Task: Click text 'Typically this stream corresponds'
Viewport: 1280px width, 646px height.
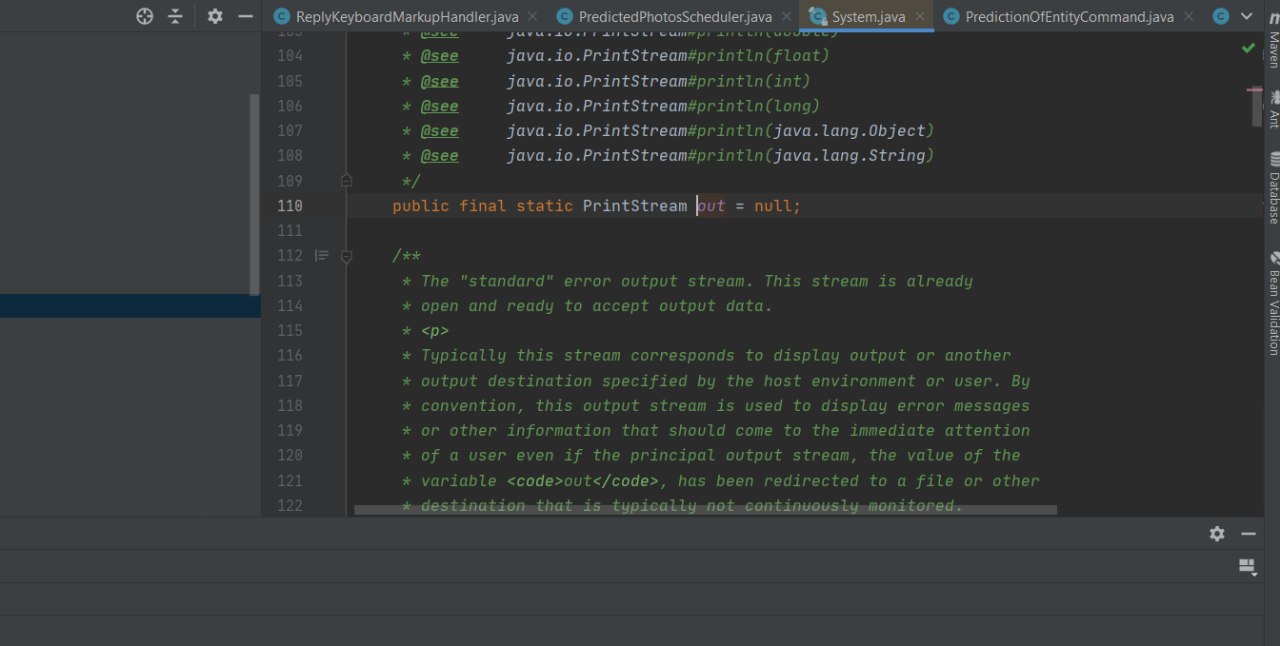Action: [578, 356]
